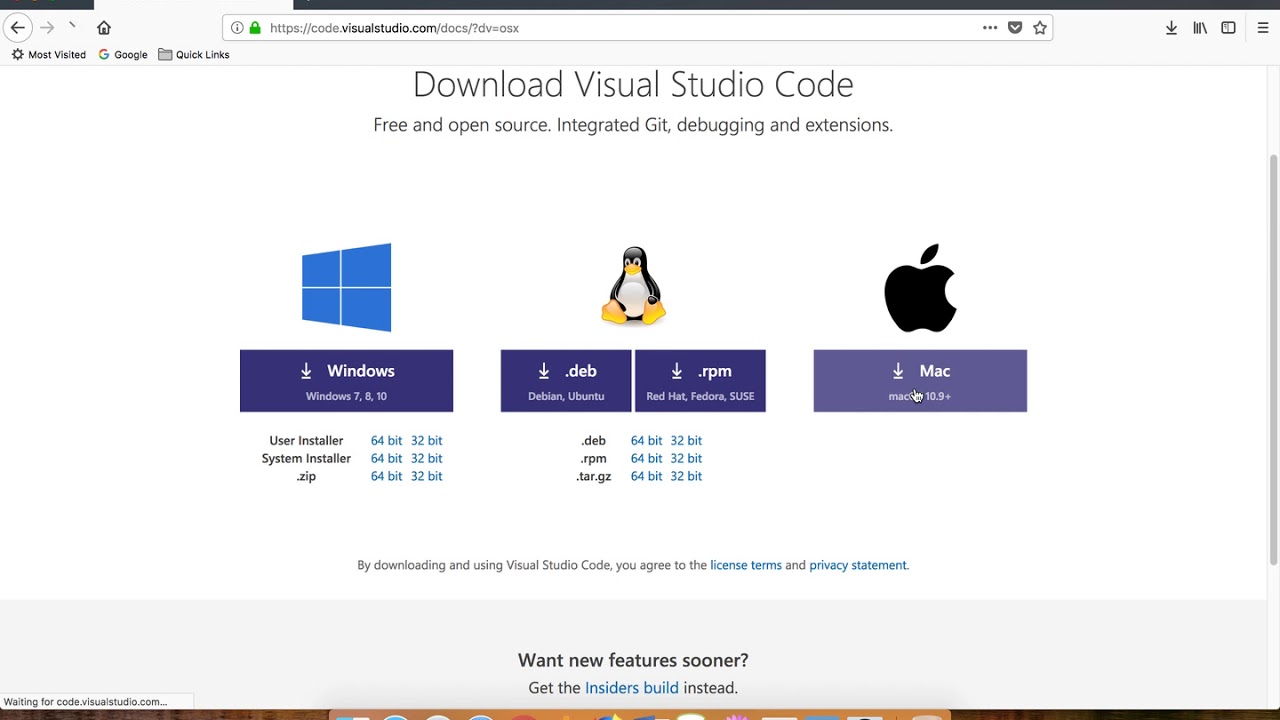This screenshot has width=1280, height=720.
Task: Download the .rpm package for Red Hat
Action: 700,381
